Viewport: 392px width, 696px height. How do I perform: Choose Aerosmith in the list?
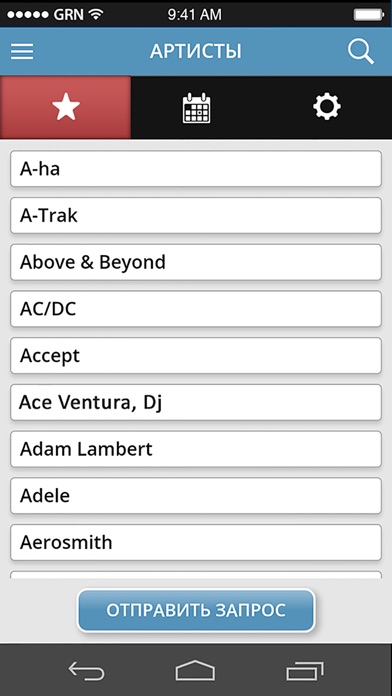point(196,542)
